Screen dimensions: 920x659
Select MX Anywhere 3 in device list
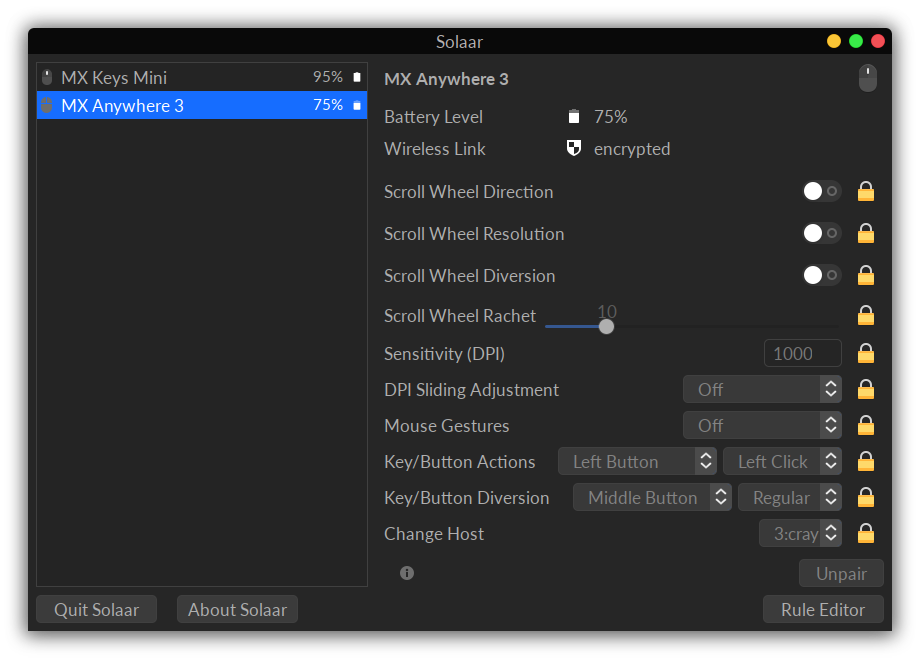coord(202,105)
